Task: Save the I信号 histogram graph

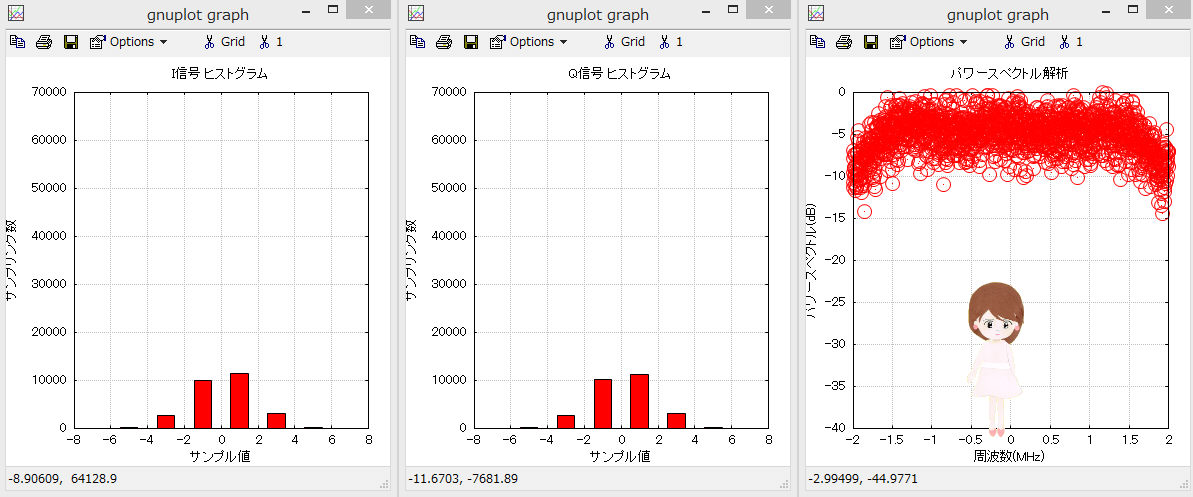Action: [x=70, y=42]
